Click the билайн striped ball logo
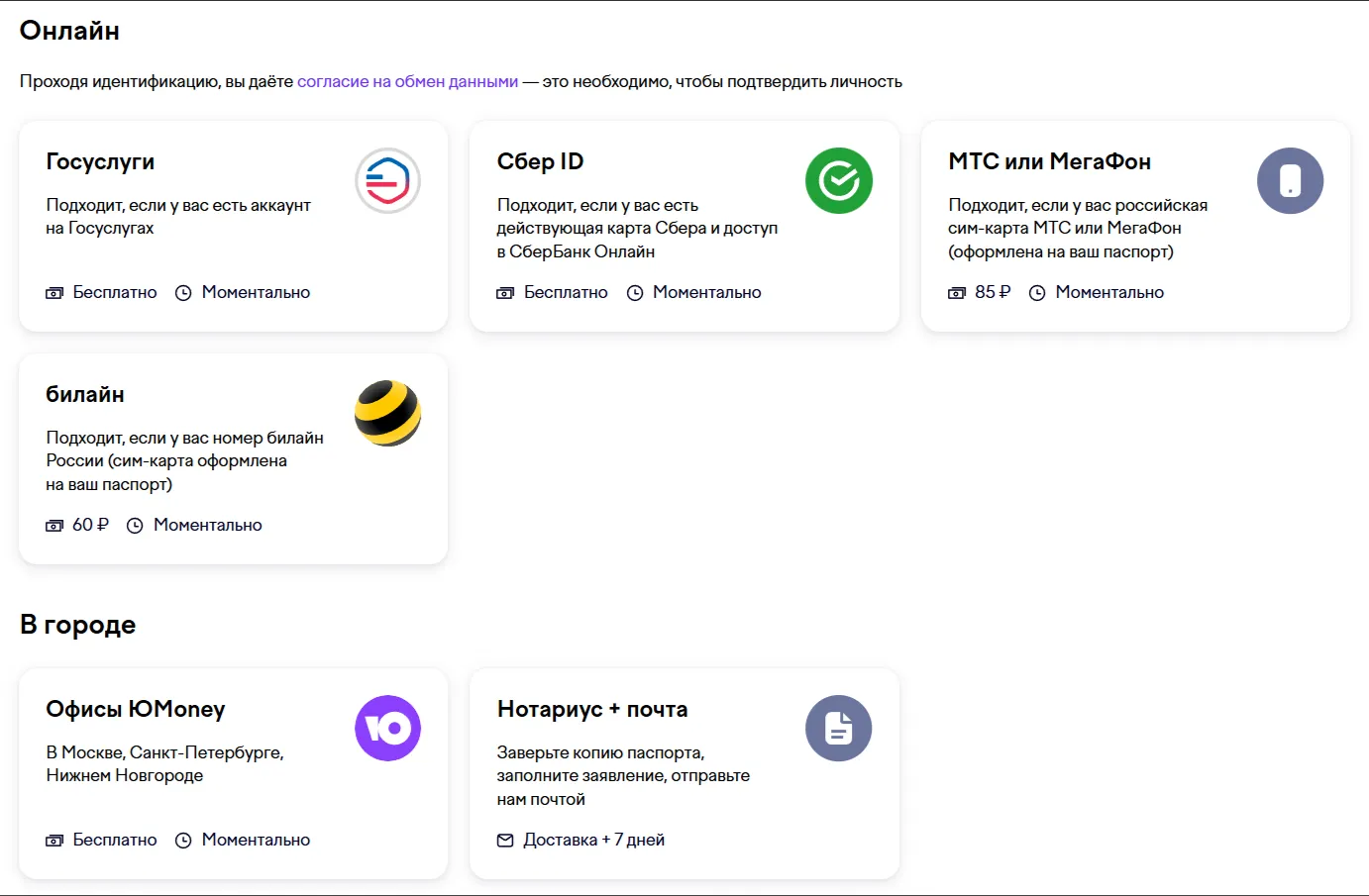 [388, 413]
